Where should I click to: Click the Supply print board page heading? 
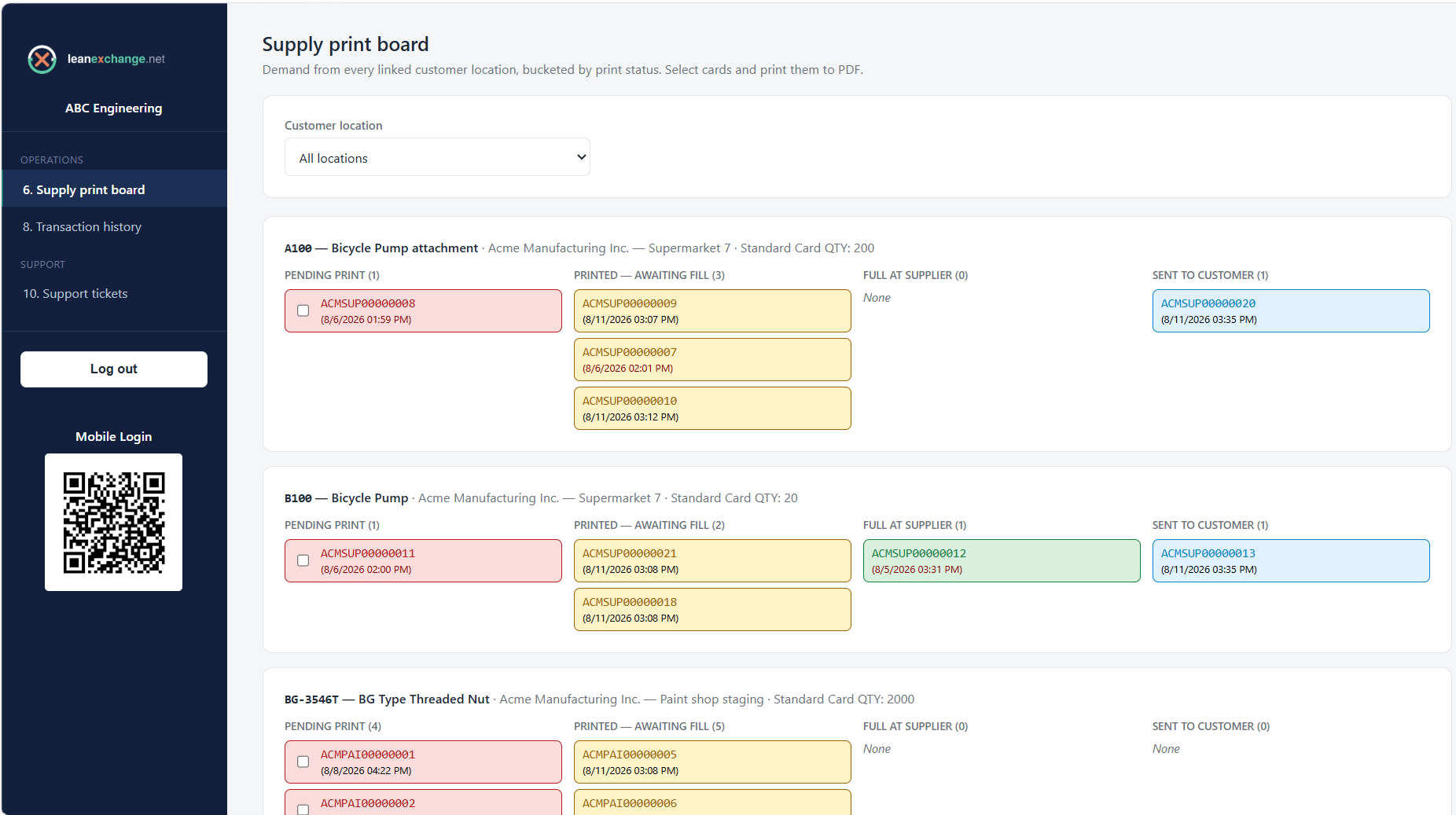coord(345,44)
